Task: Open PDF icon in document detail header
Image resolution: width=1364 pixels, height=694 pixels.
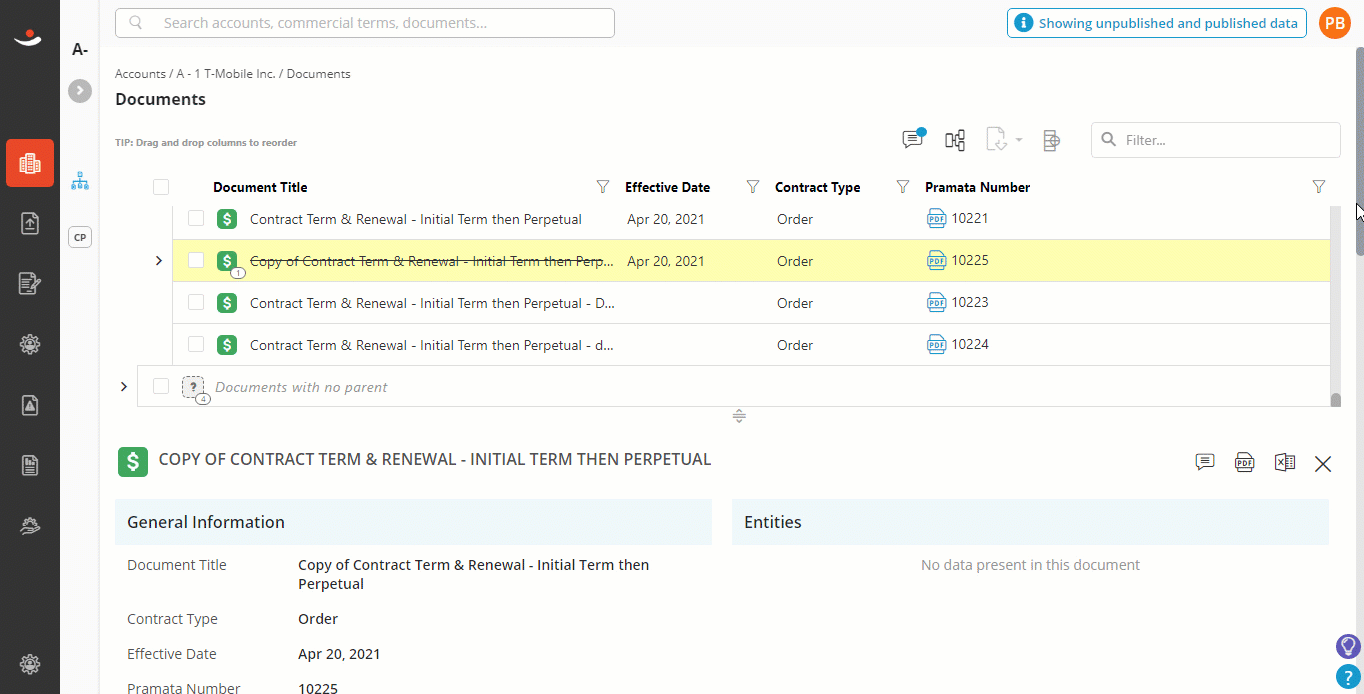Action: tap(1244, 462)
